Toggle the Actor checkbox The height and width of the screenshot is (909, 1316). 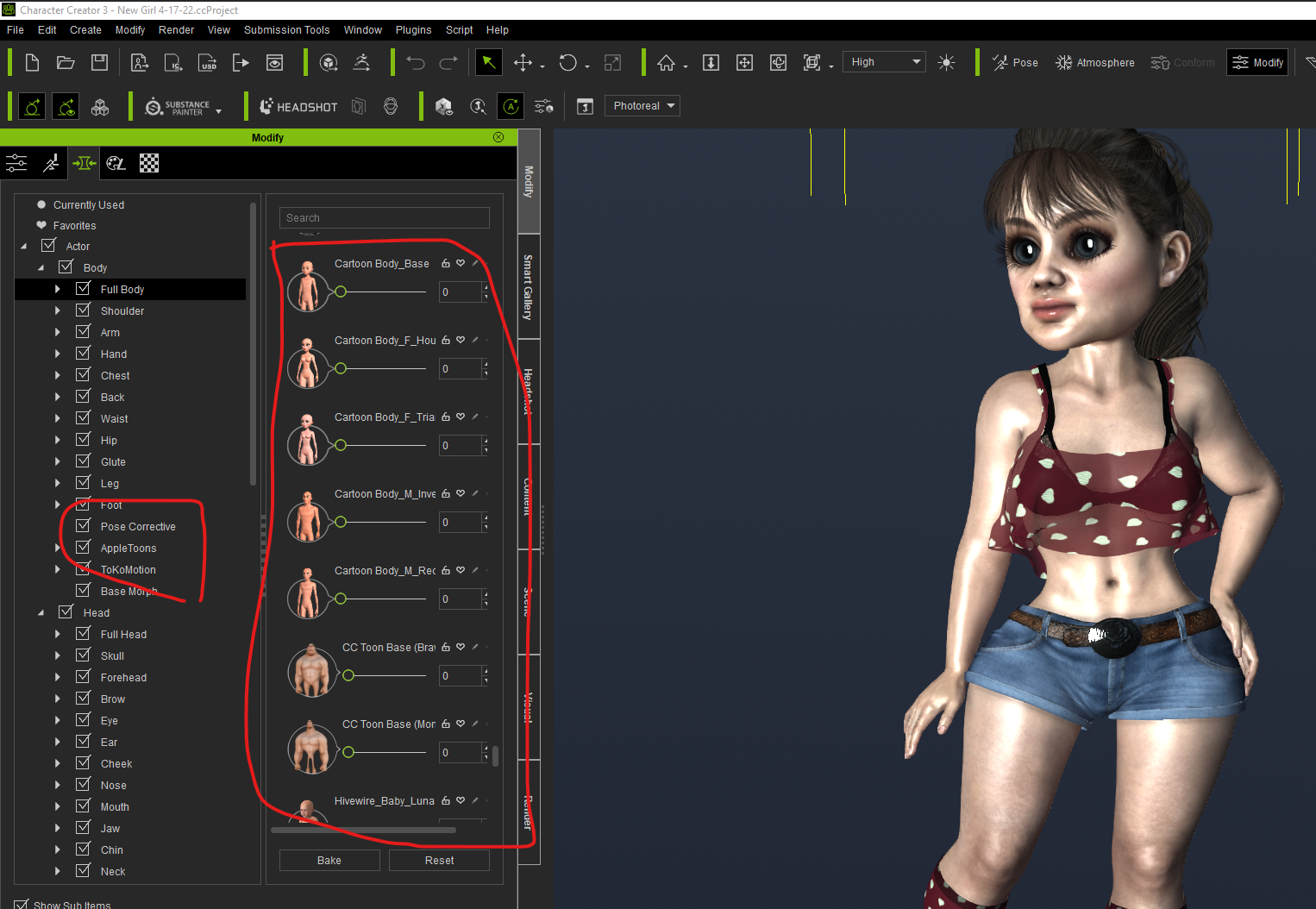(x=48, y=246)
